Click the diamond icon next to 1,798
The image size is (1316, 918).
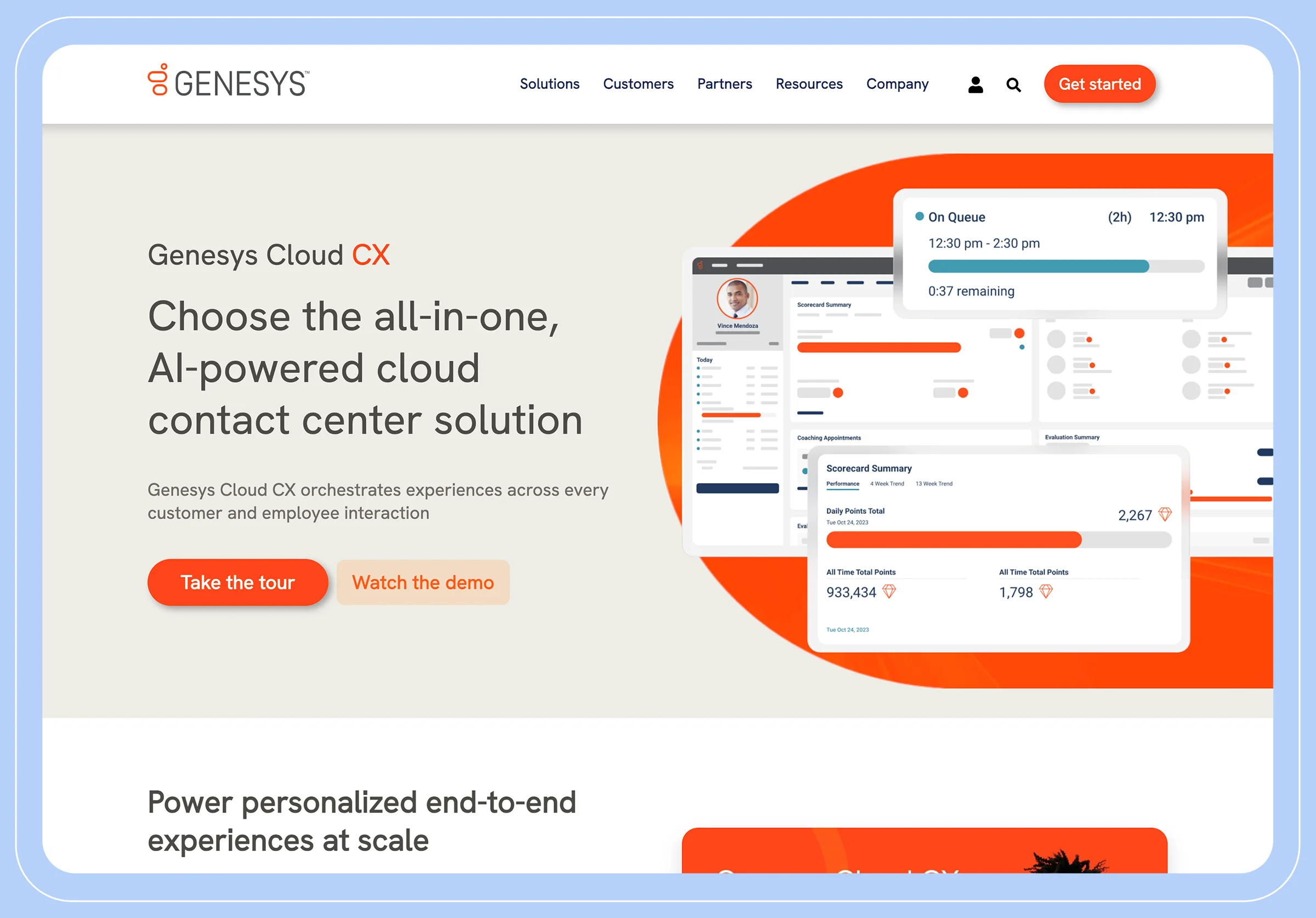tap(1045, 591)
